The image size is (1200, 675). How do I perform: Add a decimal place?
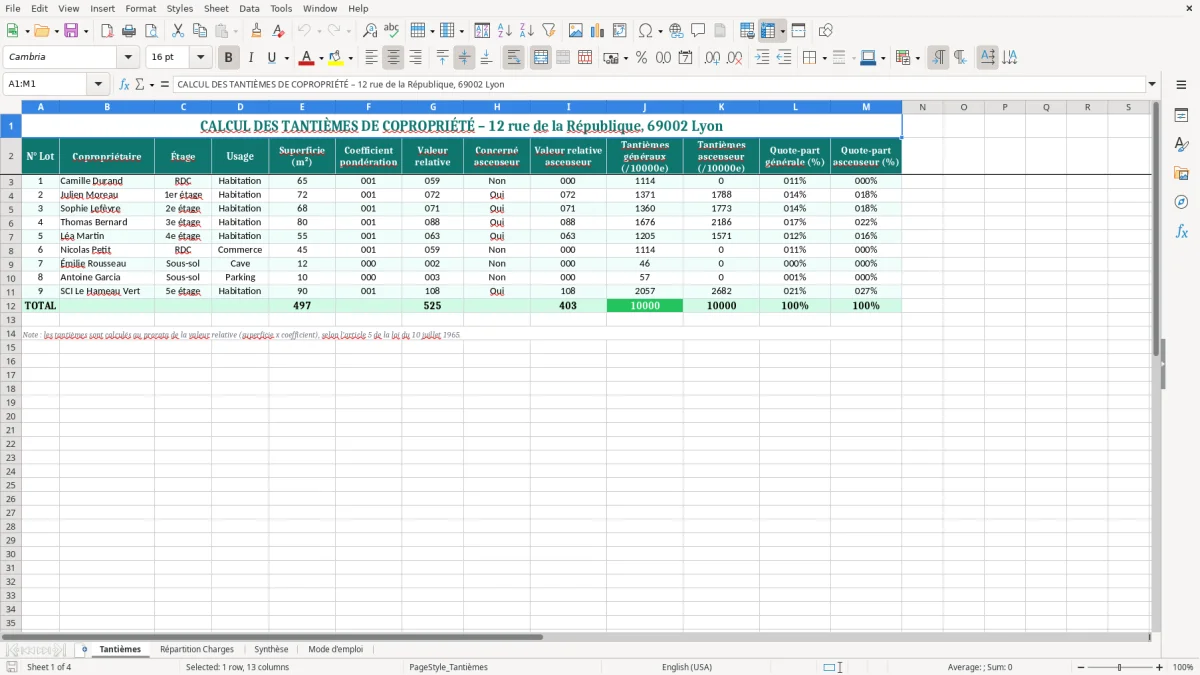pos(713,57)
